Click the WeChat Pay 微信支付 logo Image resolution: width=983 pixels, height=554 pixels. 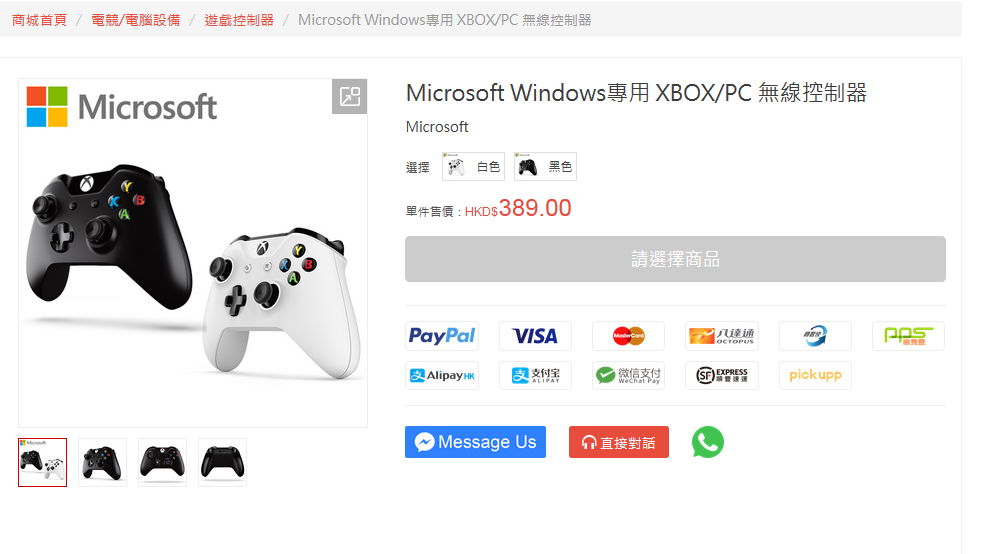click(x=629, y=375)
